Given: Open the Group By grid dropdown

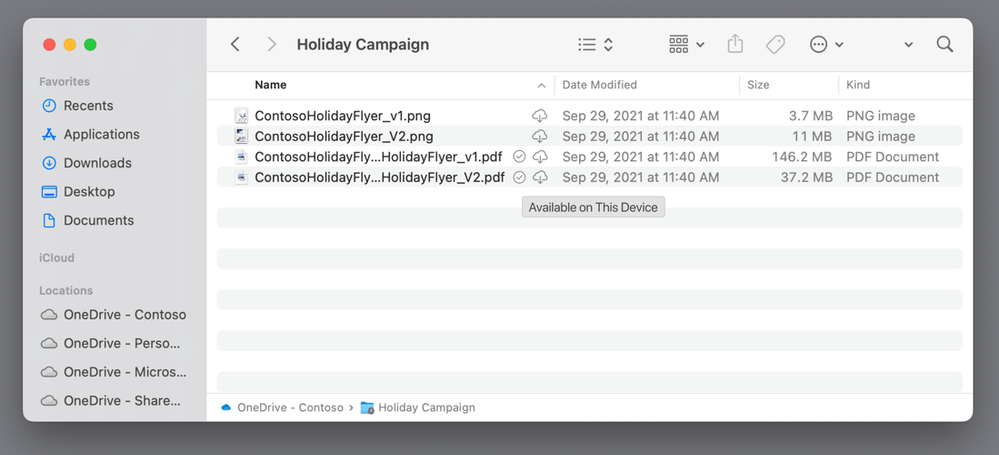Looking at the screenshot, I should coord(686,44).
